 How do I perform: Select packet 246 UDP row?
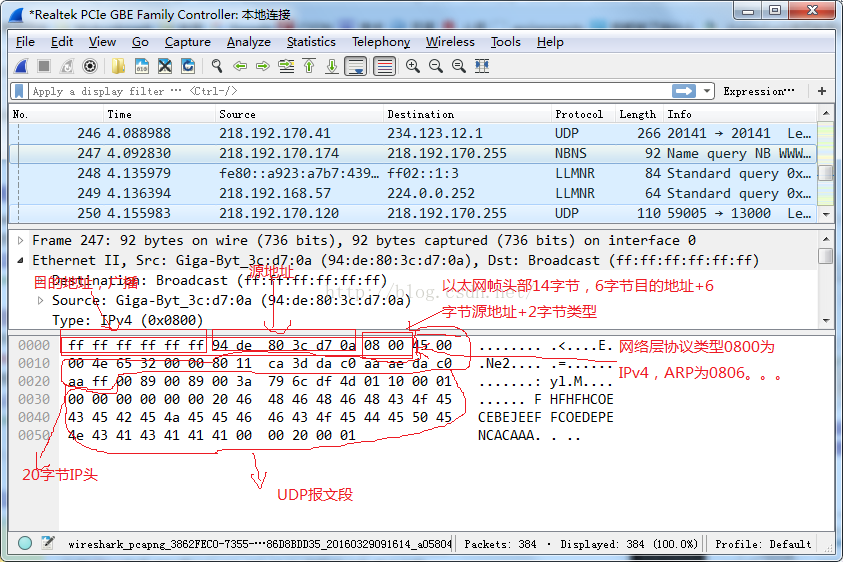pyautogui.click(x=413, y=133)
